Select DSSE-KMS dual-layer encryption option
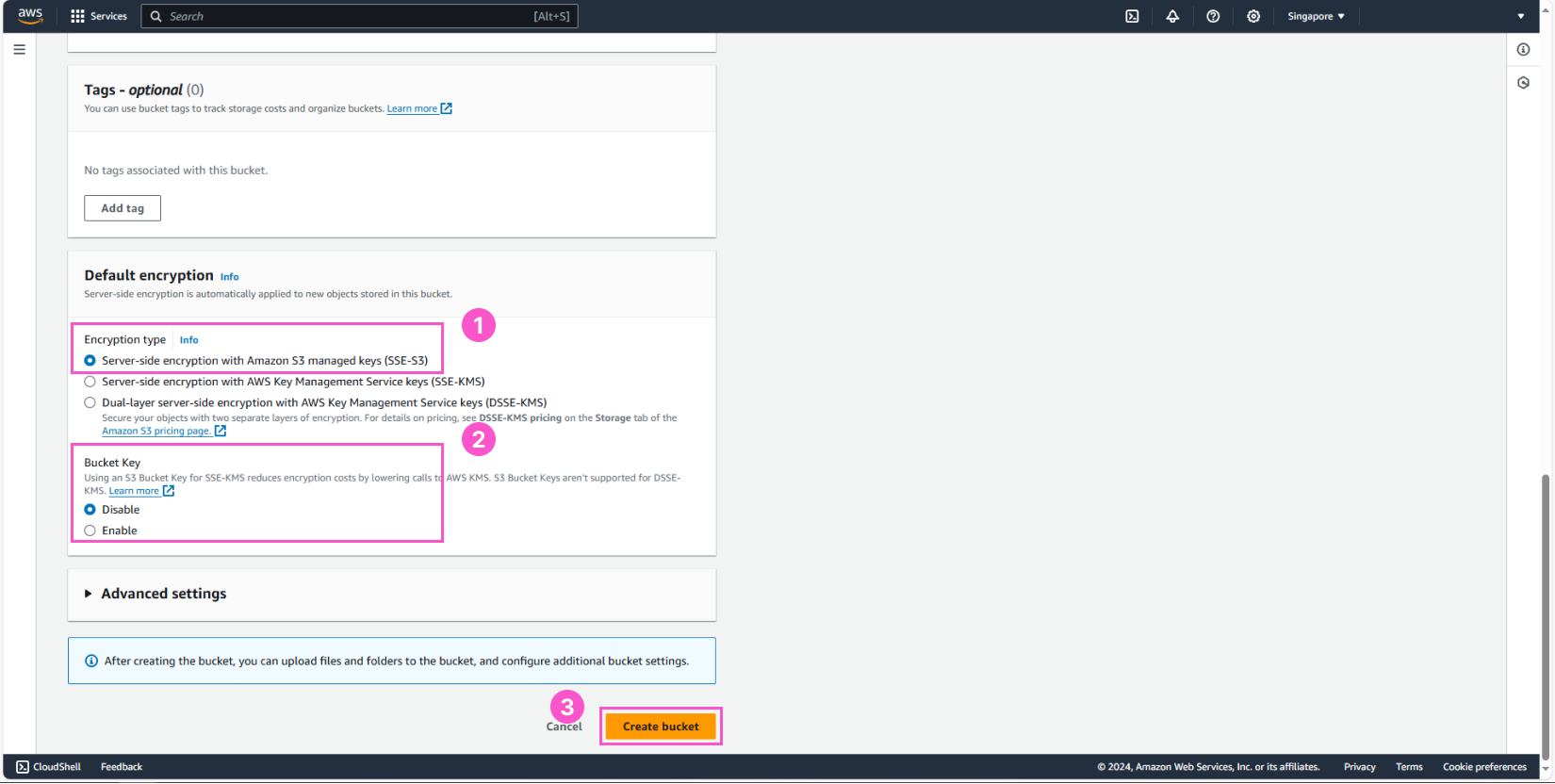The width and height of the screenshot is (1555, 784). tap(90, 402)
